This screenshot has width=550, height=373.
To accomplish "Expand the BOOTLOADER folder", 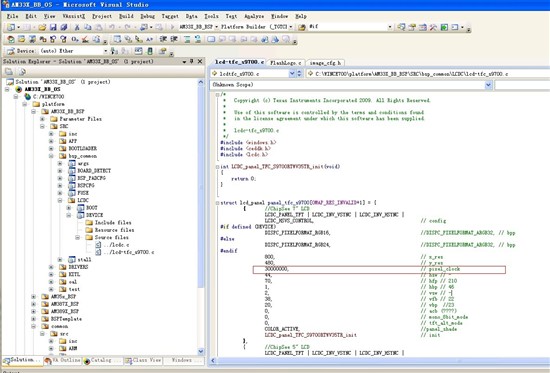I will point(51,148).
